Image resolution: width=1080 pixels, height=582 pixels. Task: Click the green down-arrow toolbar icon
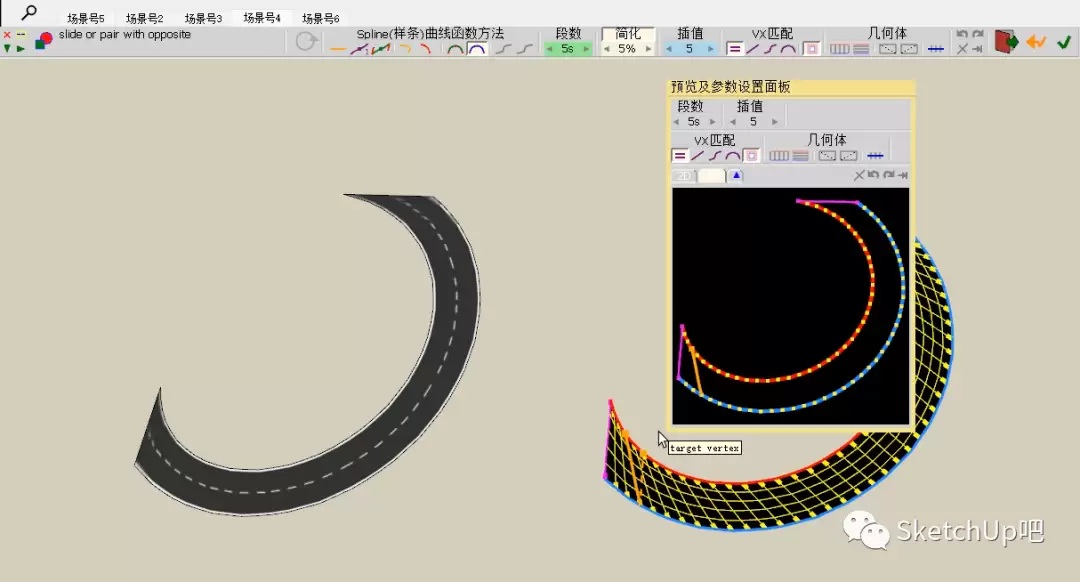click(x=7, y=48)
